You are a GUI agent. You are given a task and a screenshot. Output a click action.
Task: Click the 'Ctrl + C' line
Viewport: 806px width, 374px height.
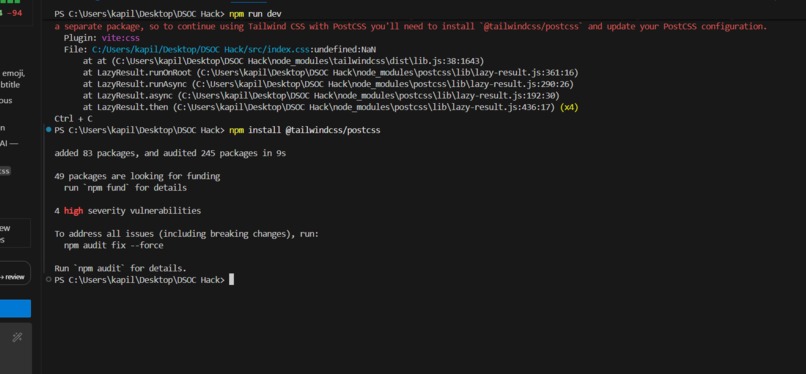(74, 119)
